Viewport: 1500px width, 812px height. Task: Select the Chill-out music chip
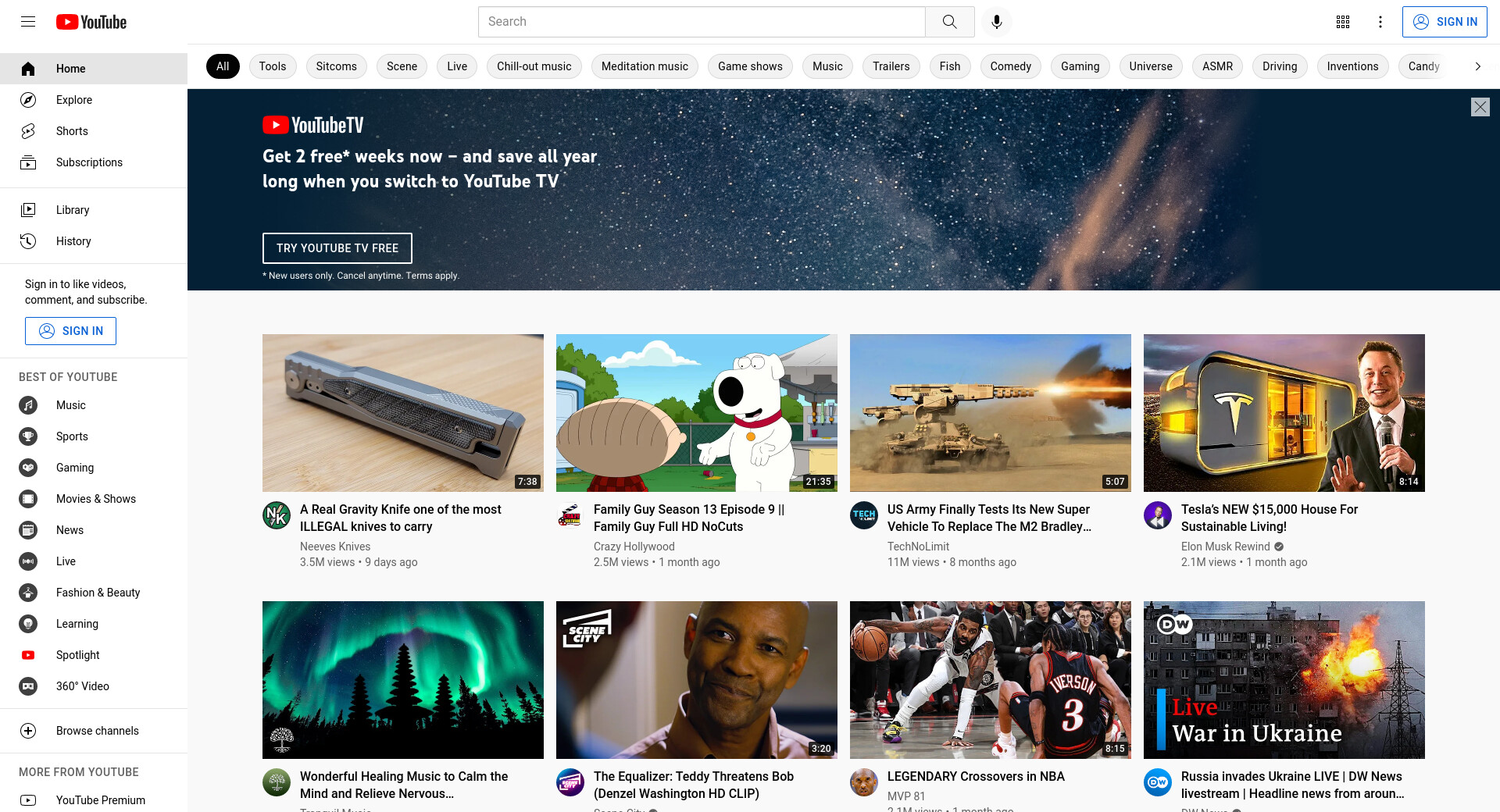[534, 66]
